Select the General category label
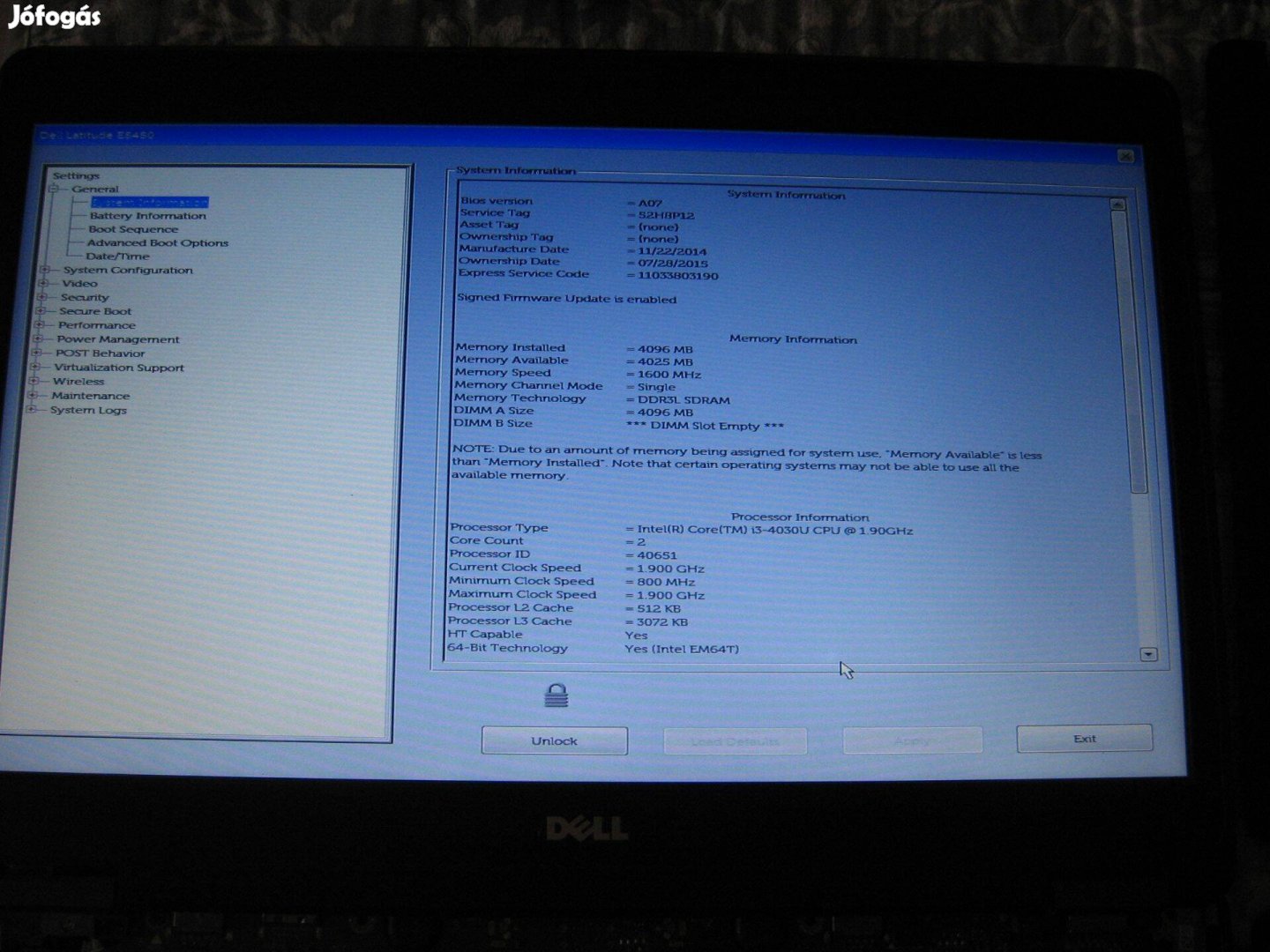The width and height of the screenshot is (1270, 952). [95, 189]
